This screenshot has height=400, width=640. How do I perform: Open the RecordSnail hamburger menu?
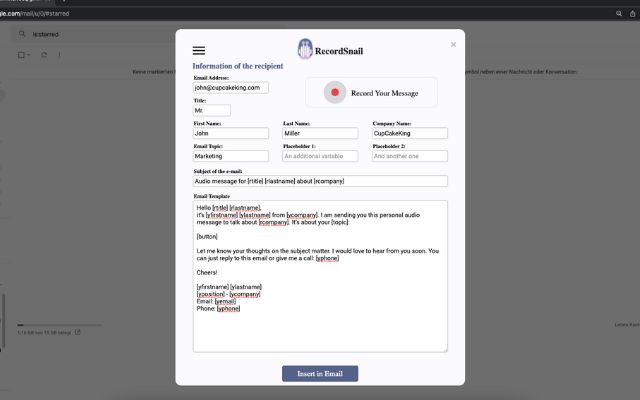(199, 51)
